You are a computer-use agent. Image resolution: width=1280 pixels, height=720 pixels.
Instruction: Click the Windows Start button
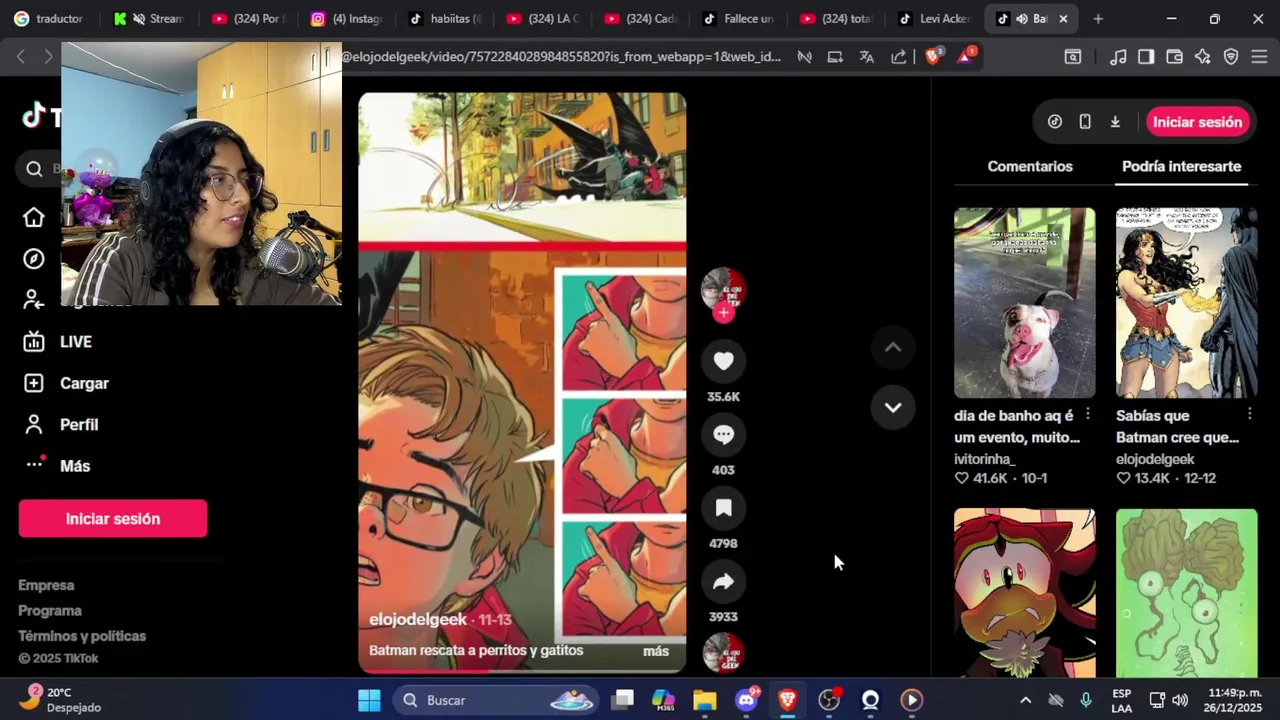click(x=369, y=700)
